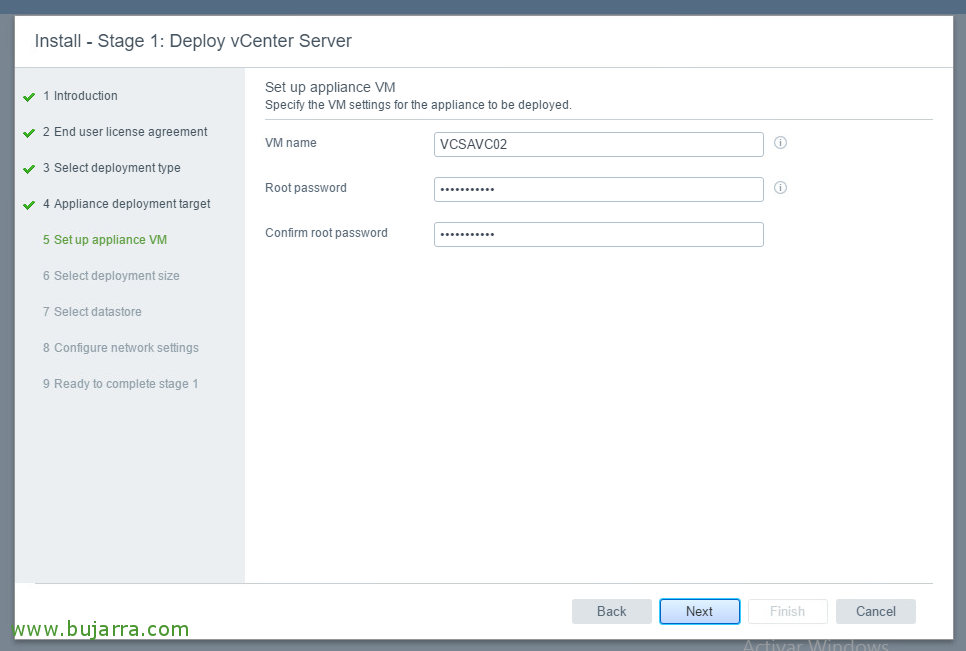
Task: Focus the Root password input field
Action: 598,189
